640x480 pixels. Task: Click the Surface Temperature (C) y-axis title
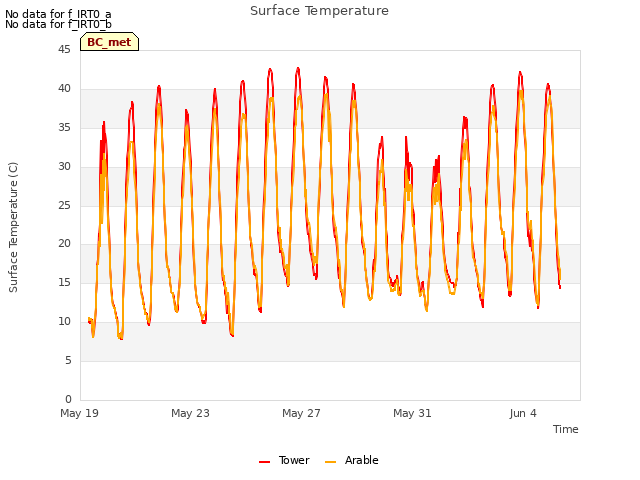13,227
